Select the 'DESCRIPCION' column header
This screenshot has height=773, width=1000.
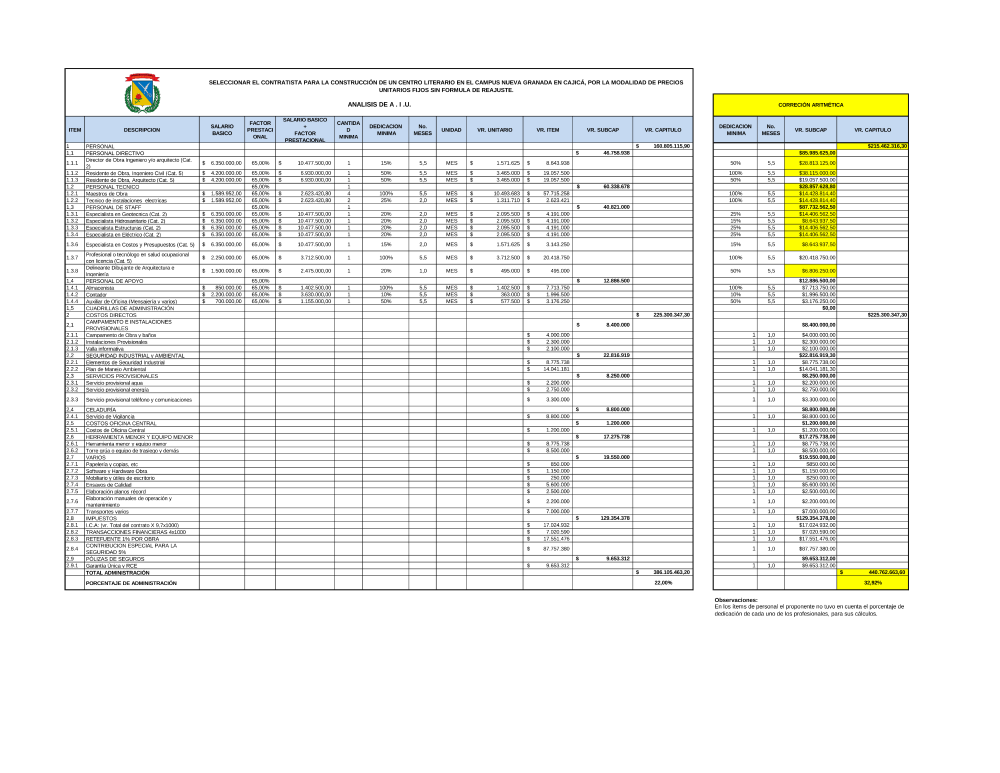pyautogui.click(x=142, y=130)
